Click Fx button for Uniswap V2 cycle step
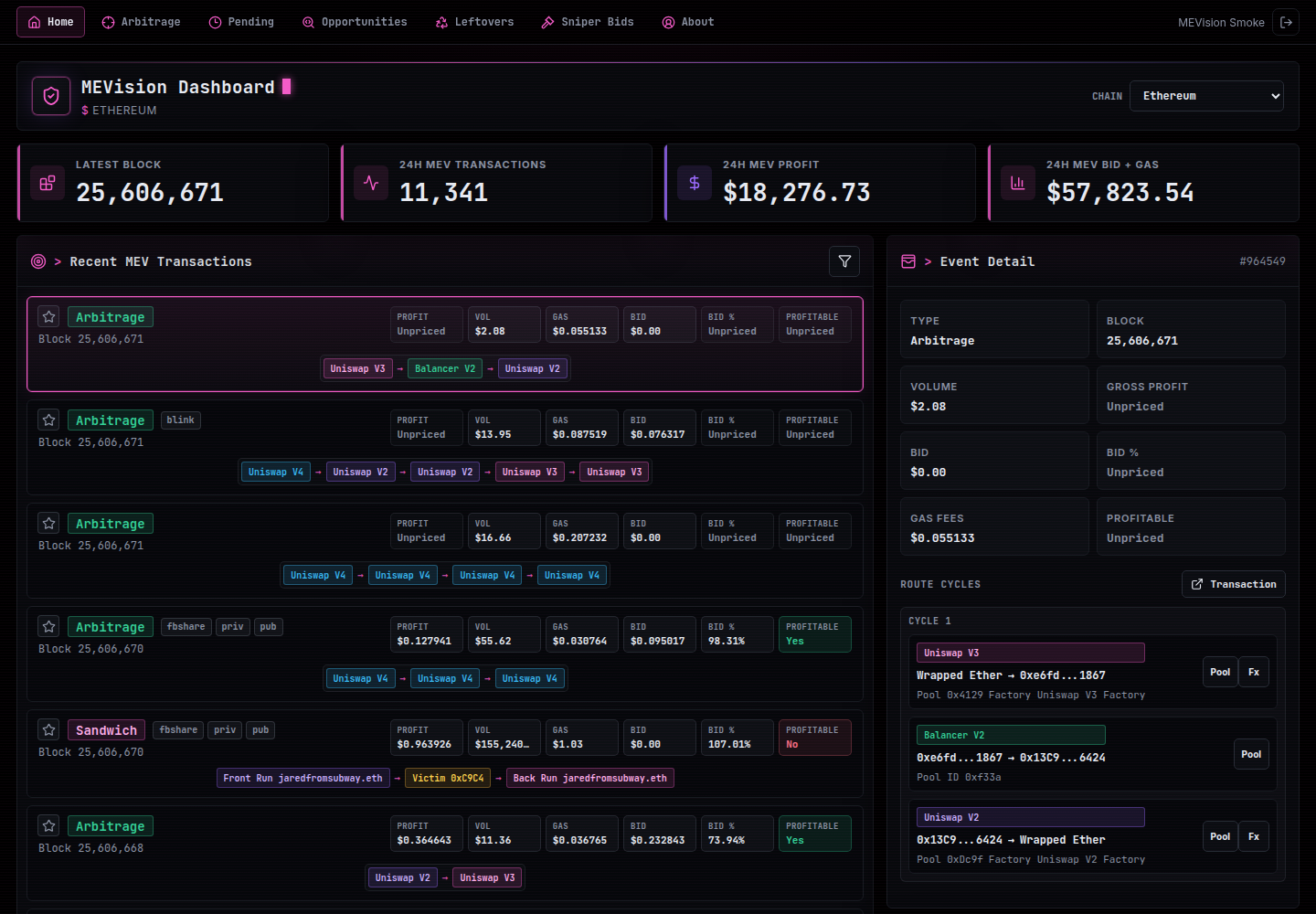1316x914 pixels. coord(1254,836)
